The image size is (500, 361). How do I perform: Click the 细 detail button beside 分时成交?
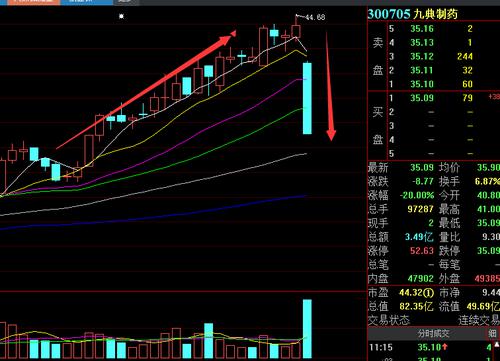[x=492, y=333]
